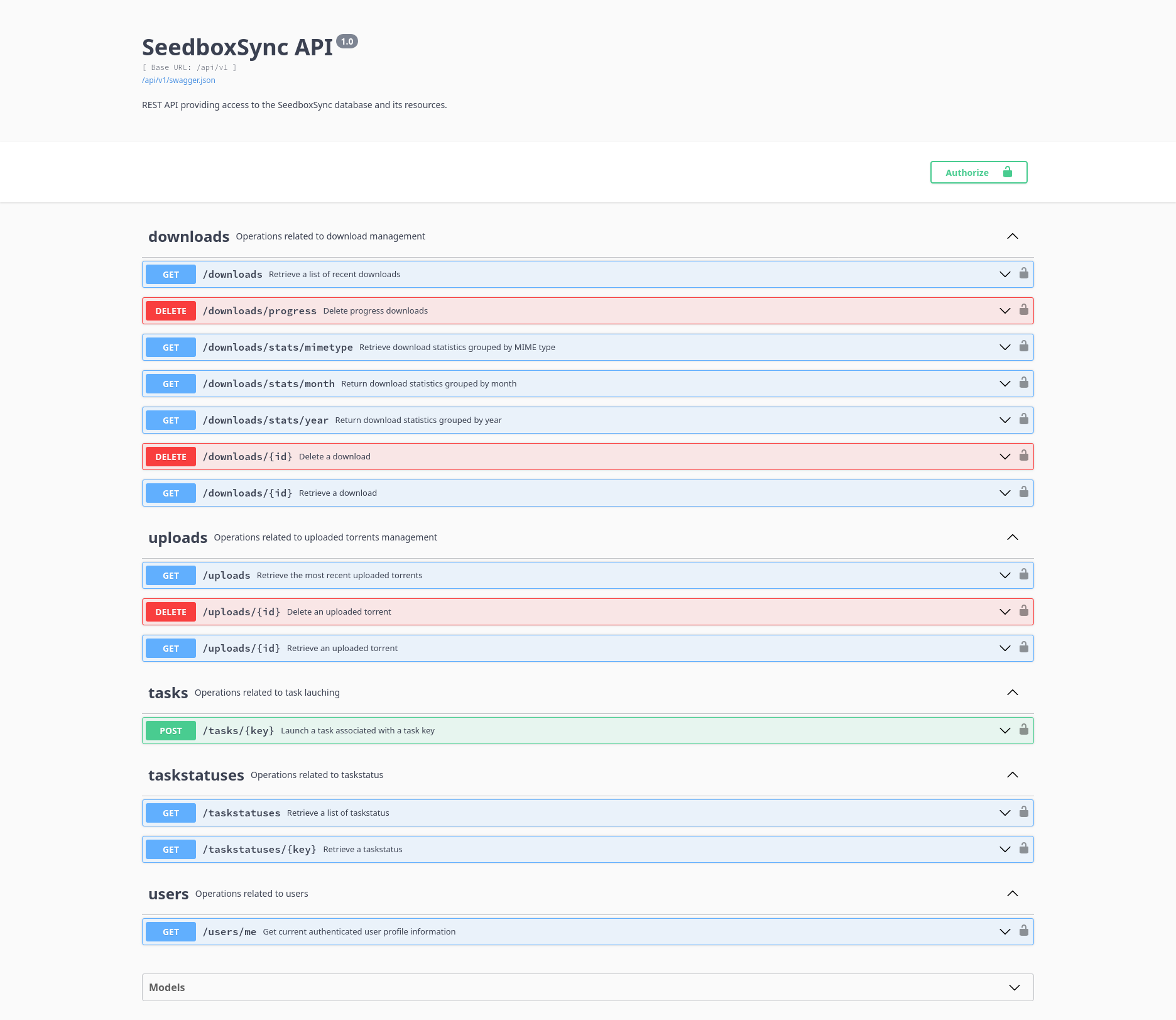Click lock icon on GET /downloads row
This screenshot has width=1176, height=1020.
(1024, 273)
